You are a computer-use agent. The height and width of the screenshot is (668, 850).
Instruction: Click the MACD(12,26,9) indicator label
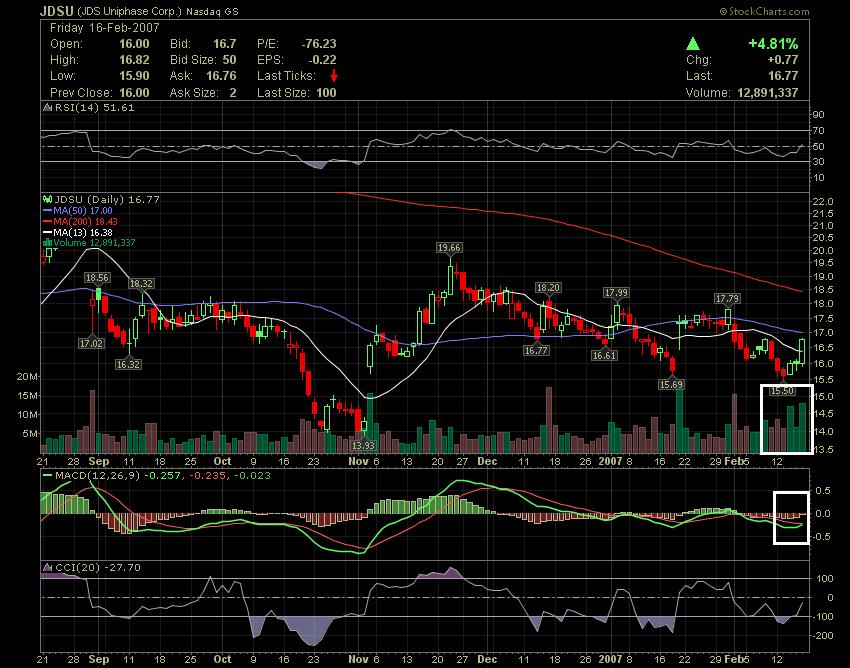click(x=98, y=476)
